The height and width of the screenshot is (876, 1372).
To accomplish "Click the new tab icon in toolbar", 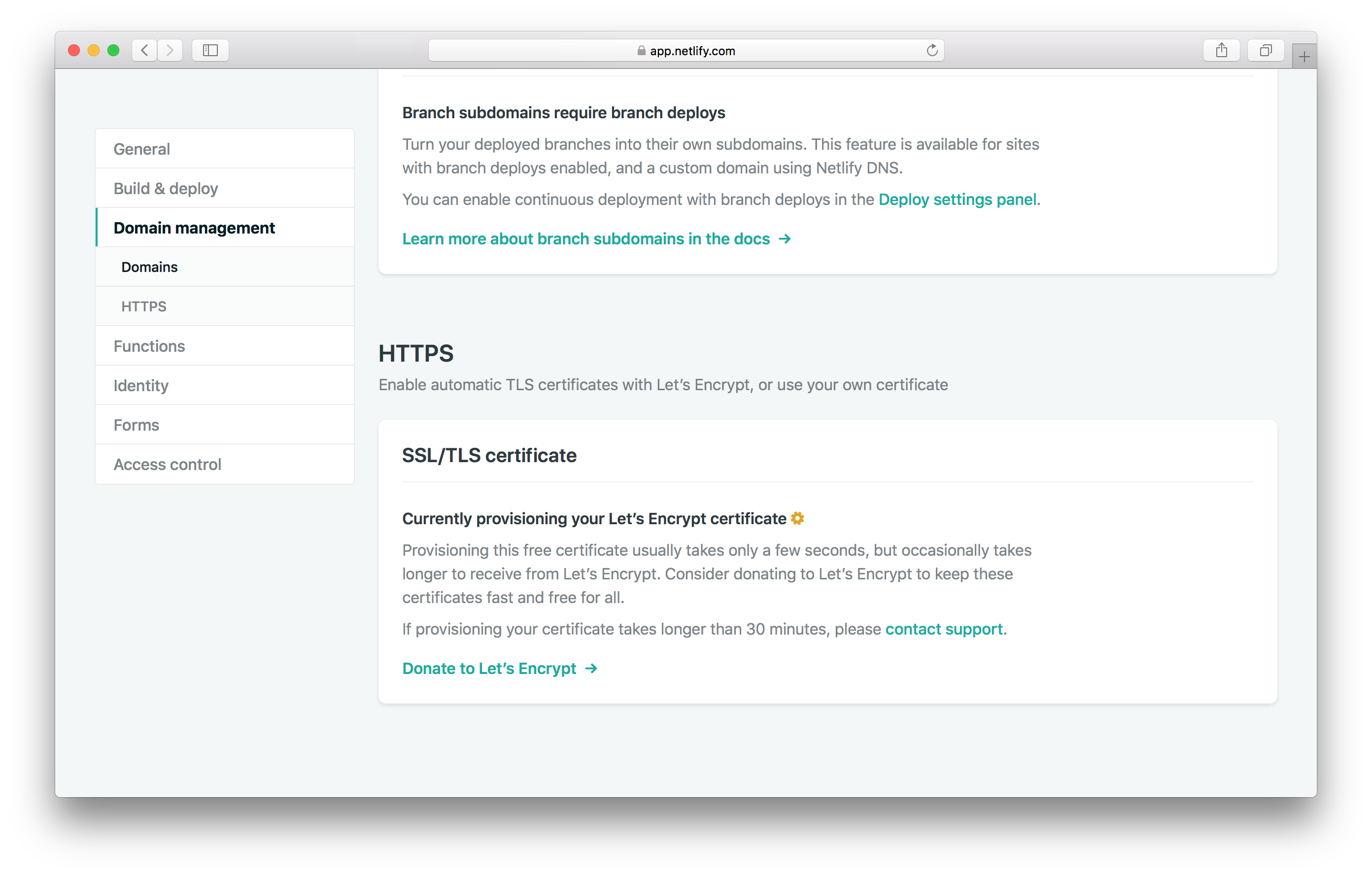I will pos(1303,52).
